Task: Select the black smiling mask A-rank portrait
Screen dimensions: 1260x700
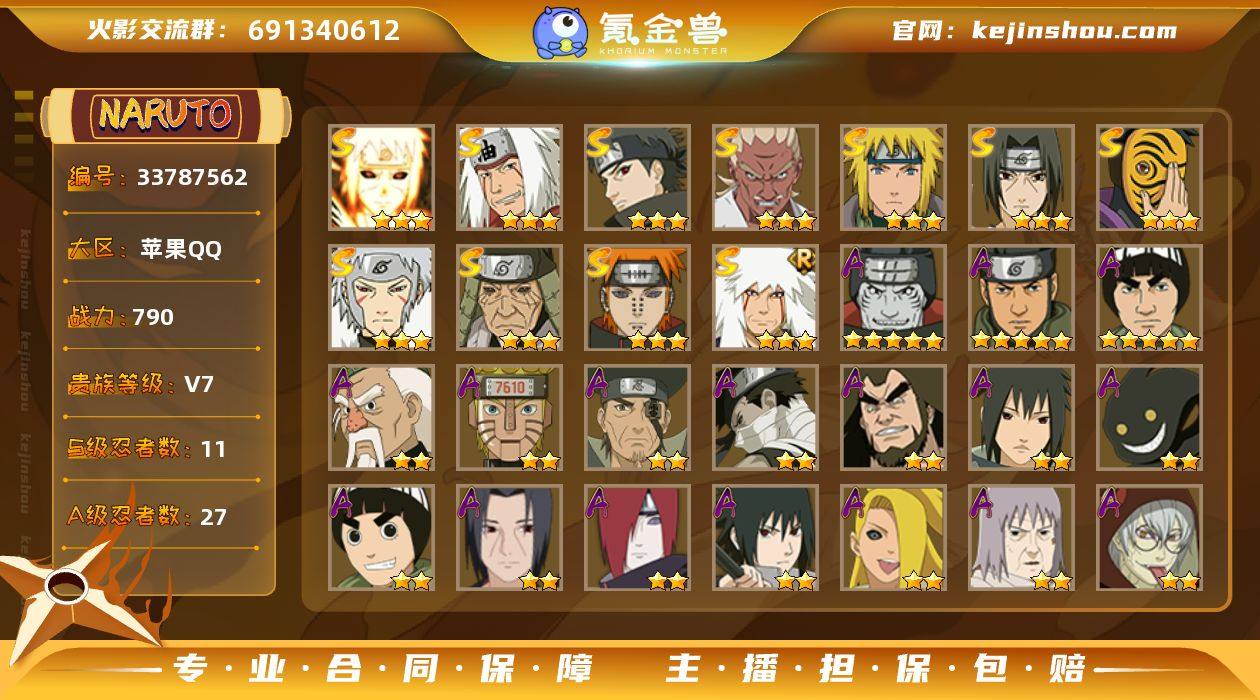Action: coord(1150,418)
